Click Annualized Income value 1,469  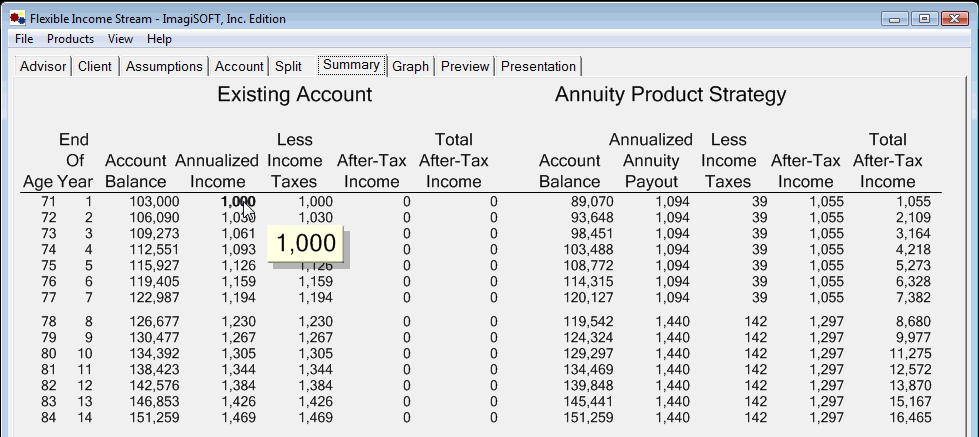point(238,418)
